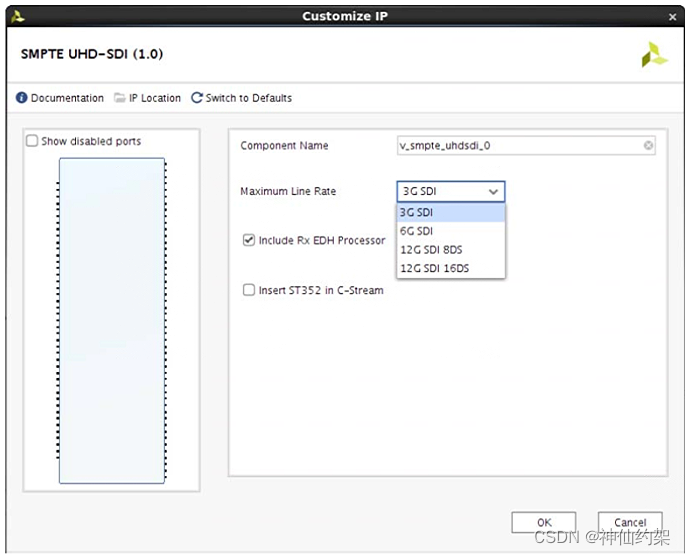Click the IP Location folder icon
Screen dimensions: 685x555
(120, 97)
